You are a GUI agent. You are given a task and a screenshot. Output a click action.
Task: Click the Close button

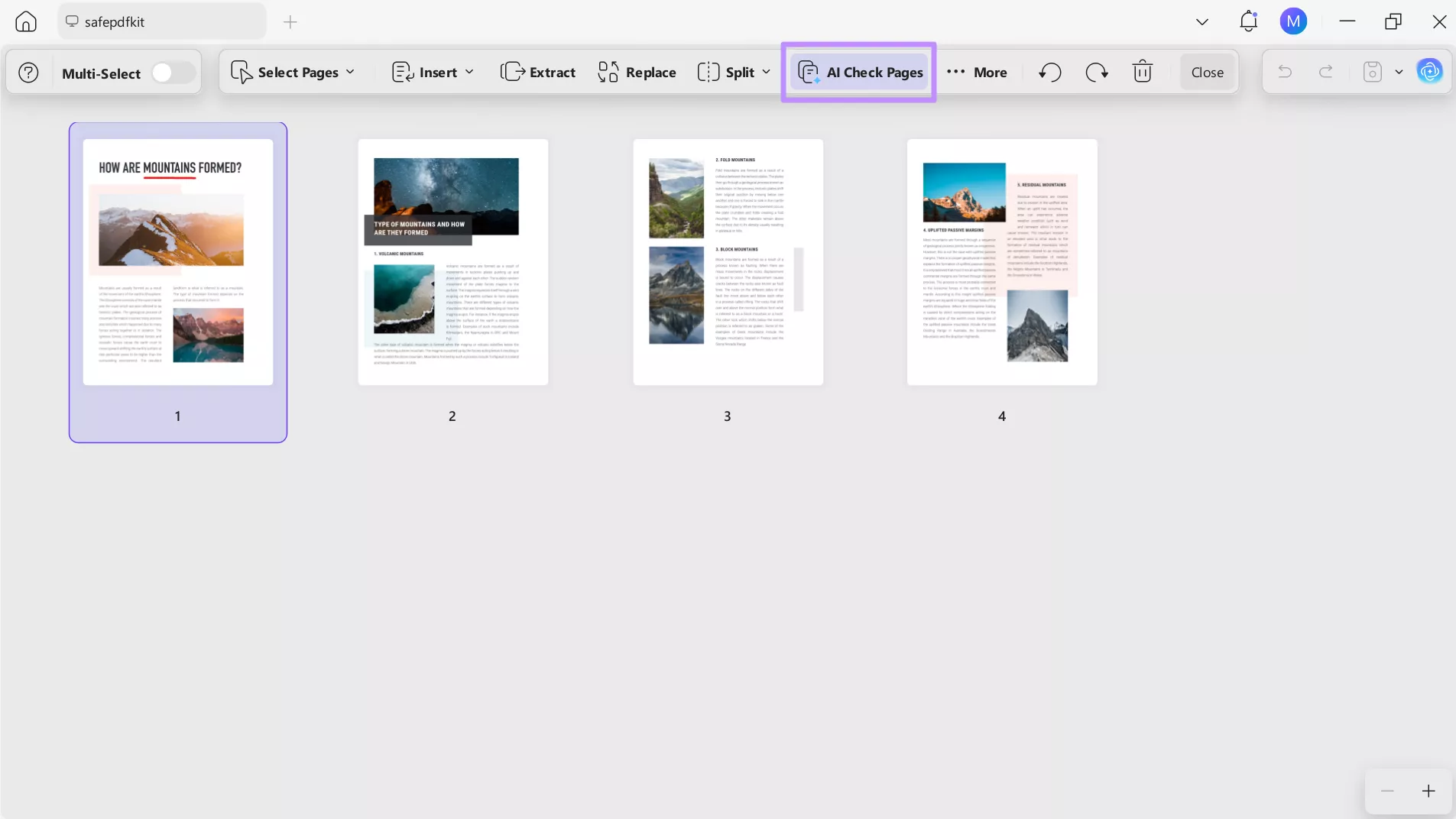pos(1207,72)
